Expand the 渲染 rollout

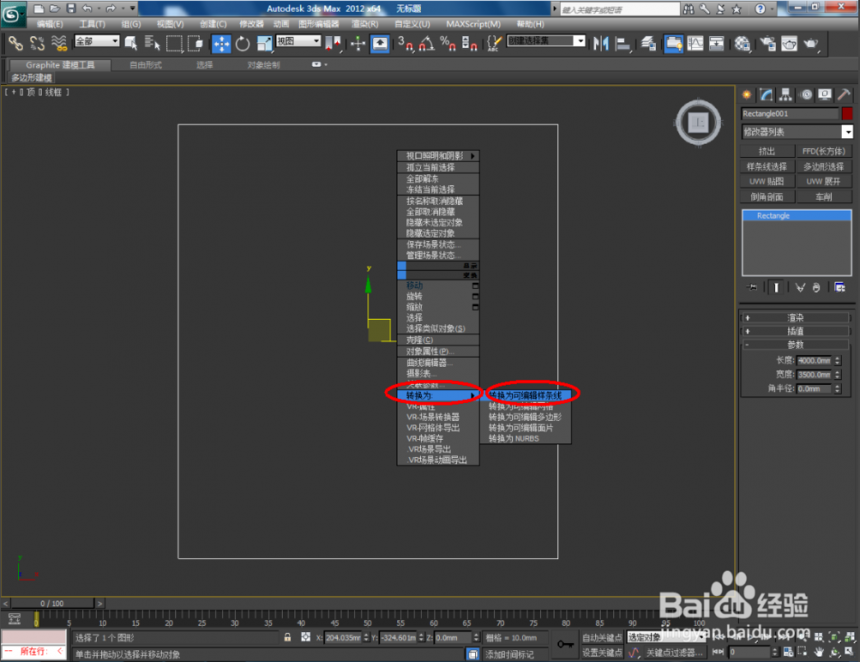(x=796, y=318)
